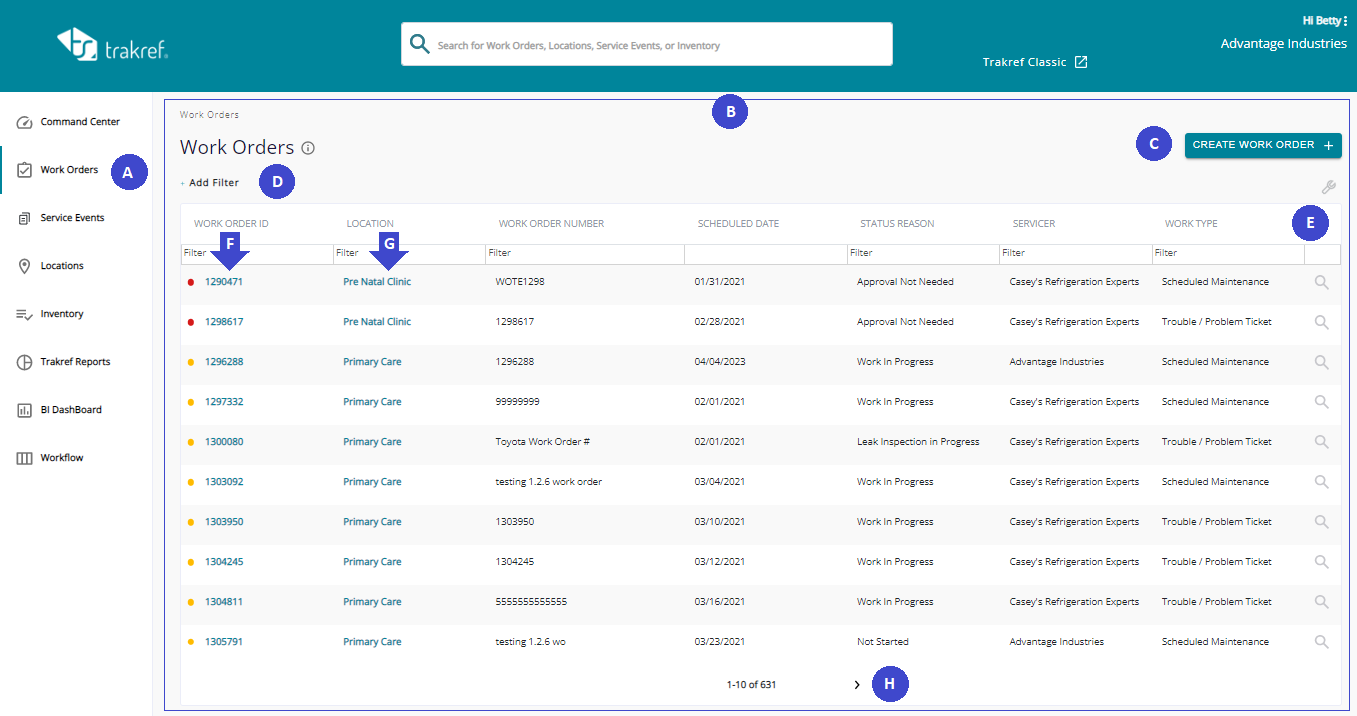
Task: Click the Work Orders breadcrumb
Action: [209, 115]
